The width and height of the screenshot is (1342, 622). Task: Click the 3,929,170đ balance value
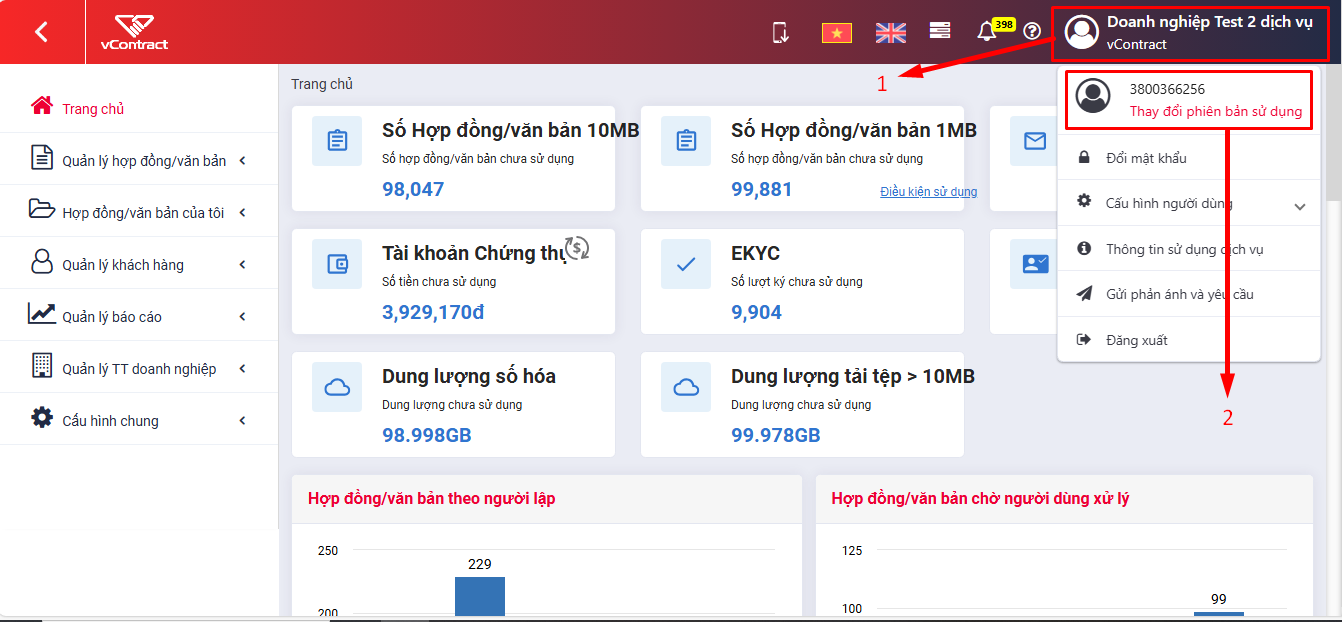pos(433,312)
